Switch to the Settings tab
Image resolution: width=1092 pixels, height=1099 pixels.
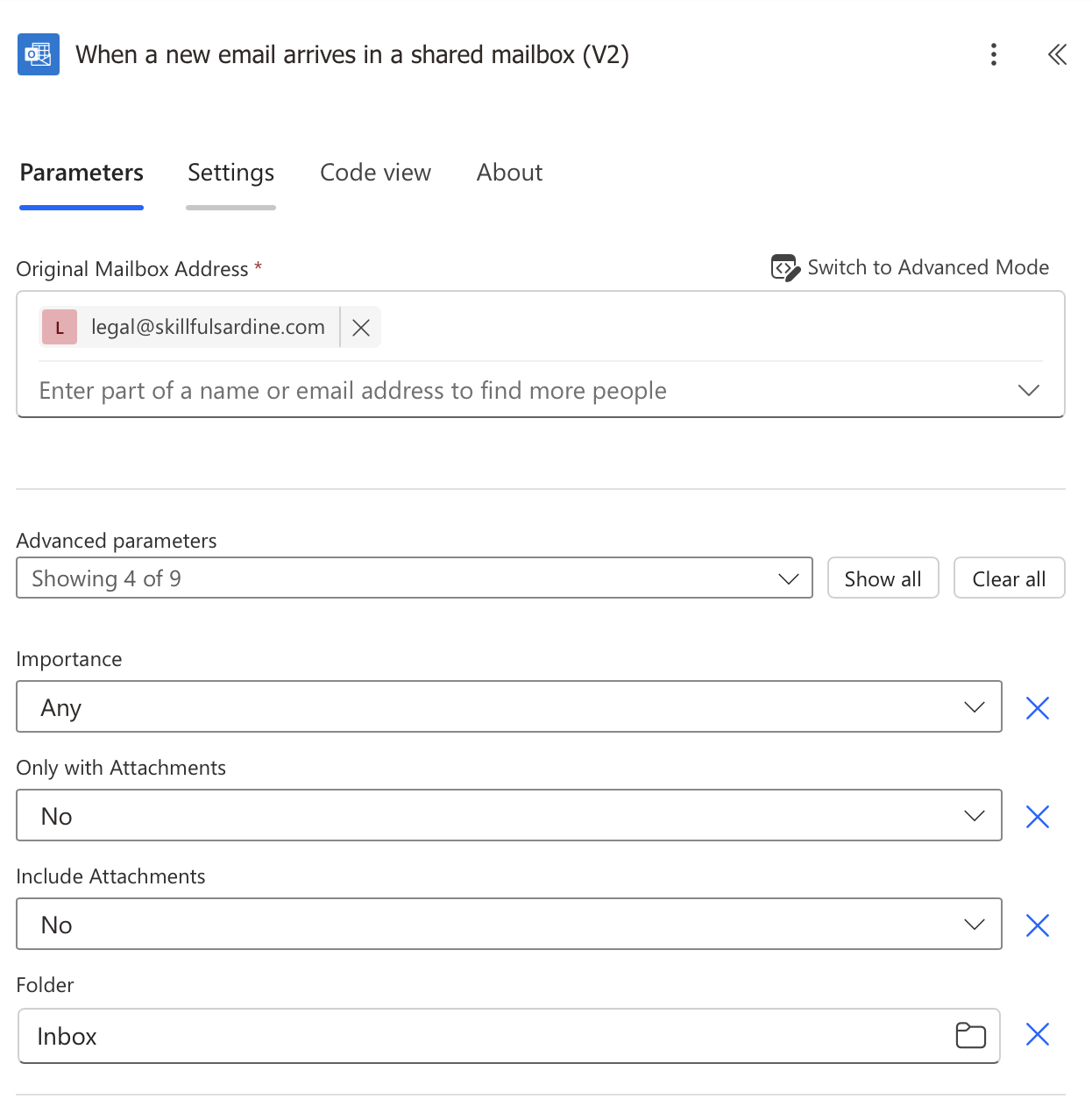pos(231,173)
